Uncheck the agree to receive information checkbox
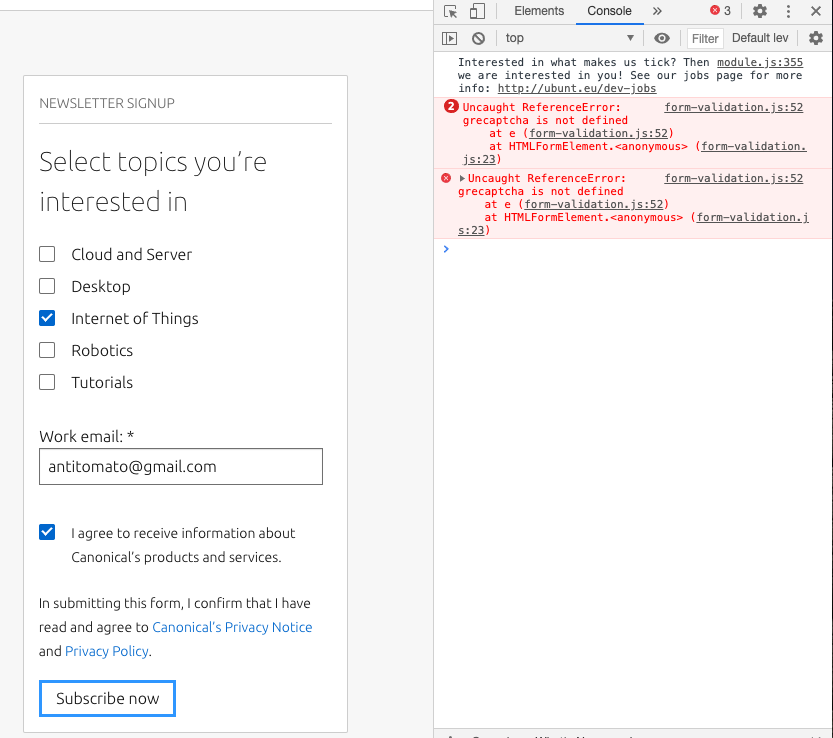This screenshot has width=833, height=738. [x=47, y=532]
